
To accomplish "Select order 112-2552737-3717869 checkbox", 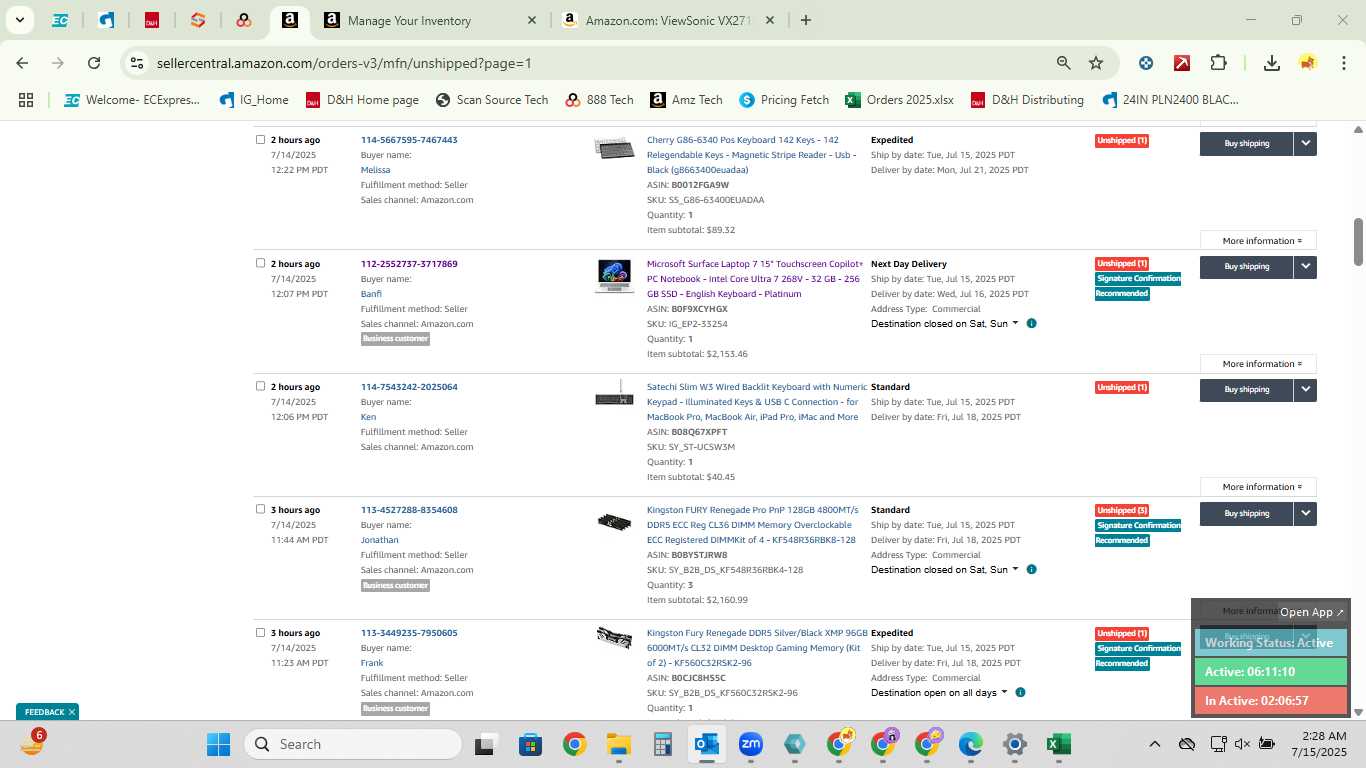I will (x=260, y=263).
